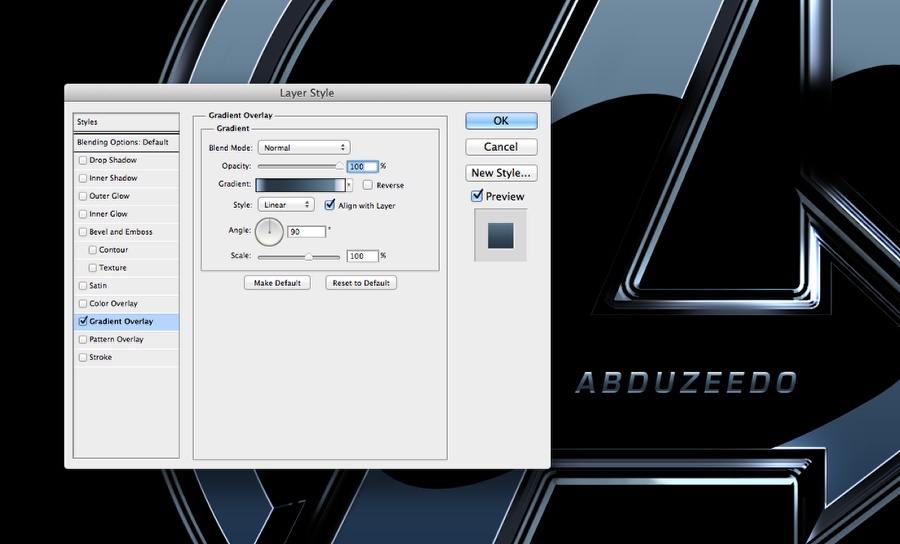
Task: Toggle the Align with Layer checkbox
Action: click(x=330, y=205)
